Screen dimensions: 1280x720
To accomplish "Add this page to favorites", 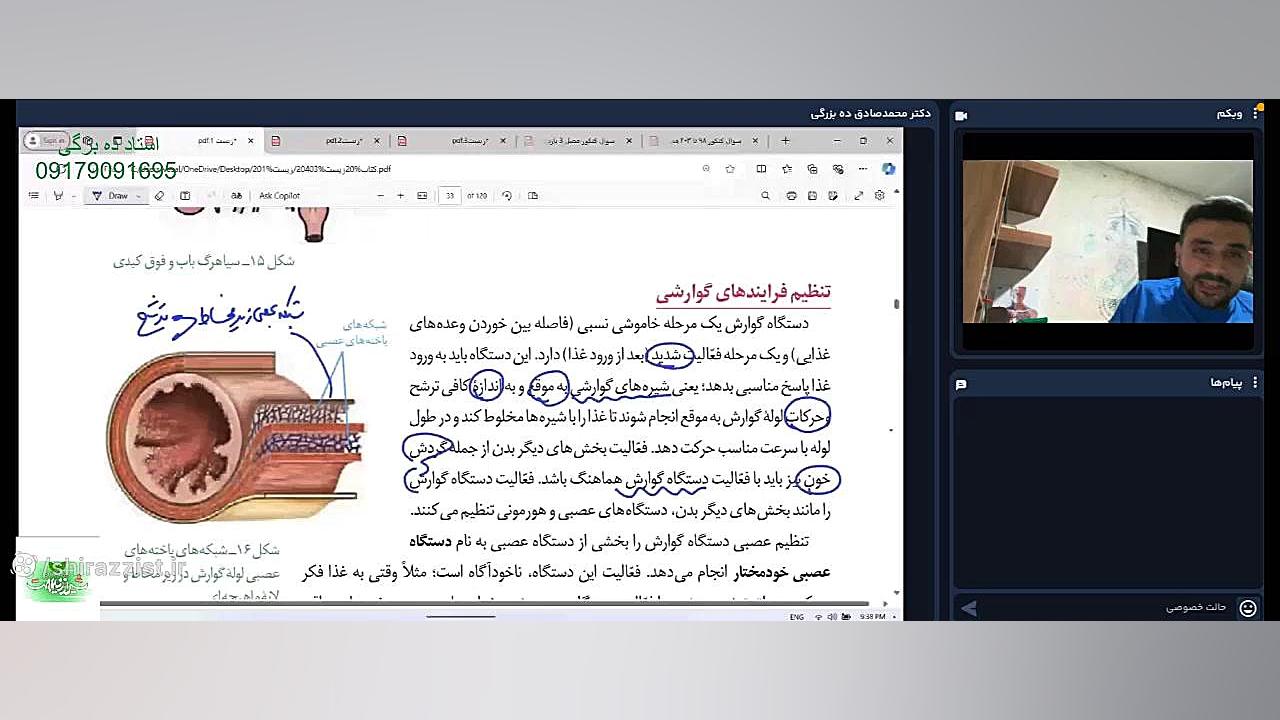I will pos(730,169).
